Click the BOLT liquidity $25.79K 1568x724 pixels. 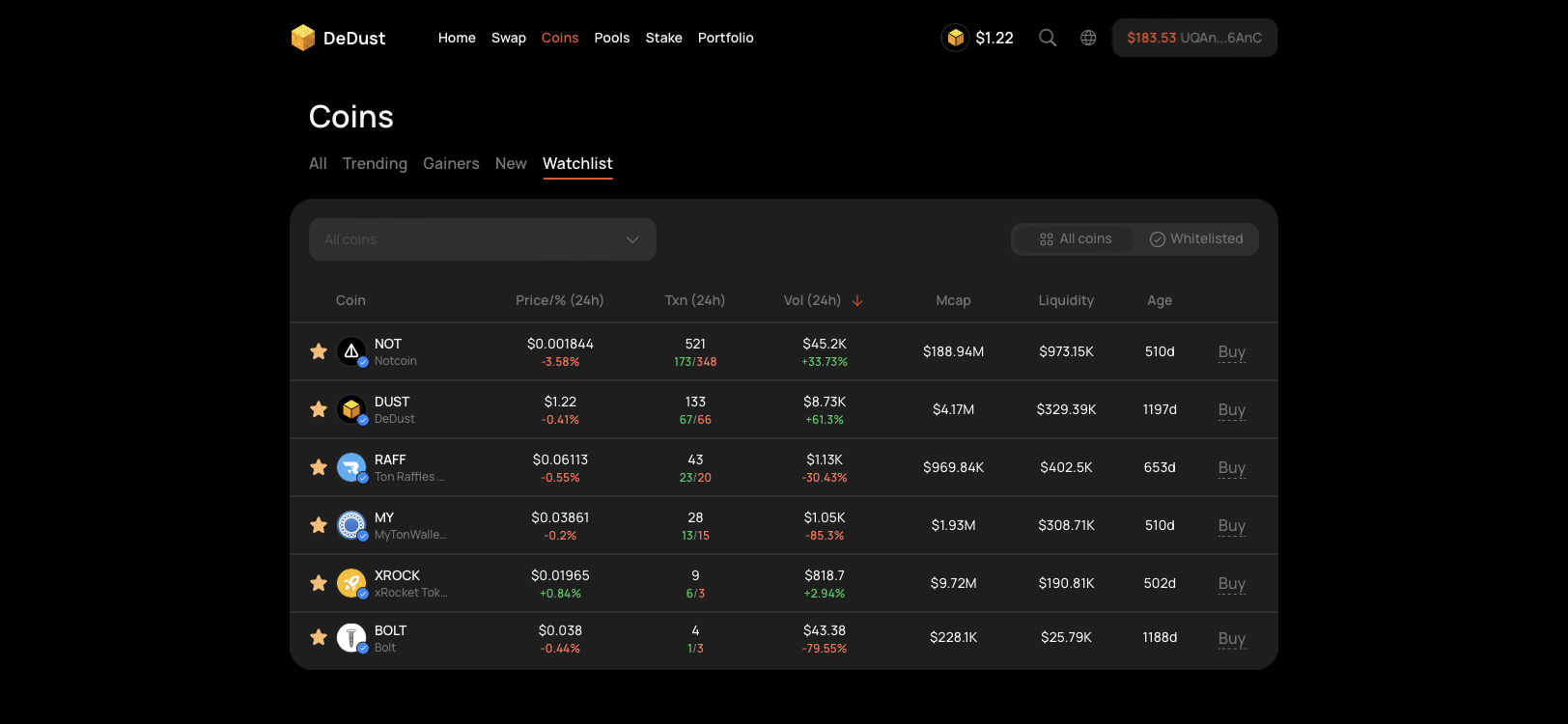1067,638
